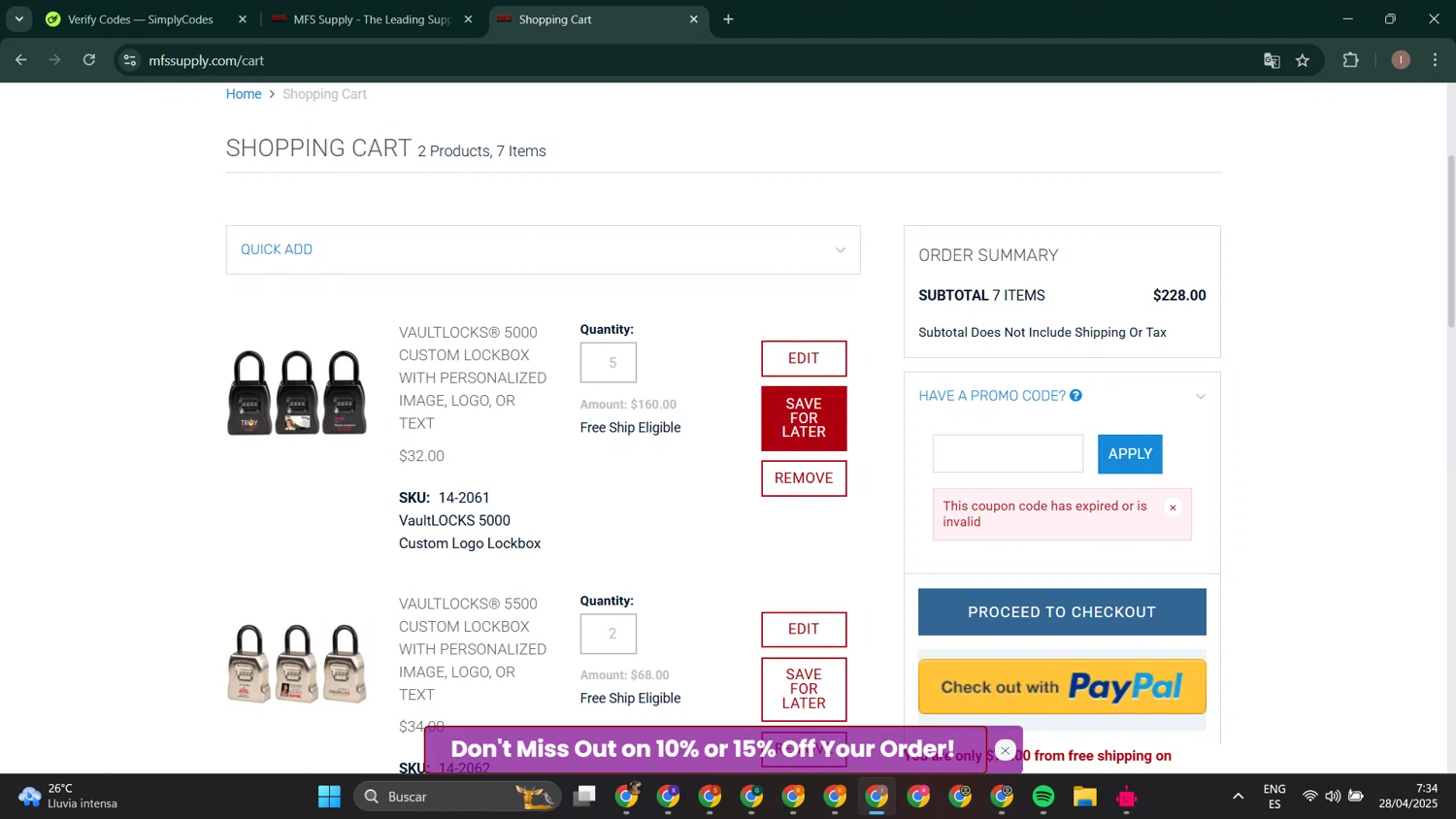Viewport: 1456px width, 819px height.
Task: Open Task View on the taskbar
Action: pos(584,797)
